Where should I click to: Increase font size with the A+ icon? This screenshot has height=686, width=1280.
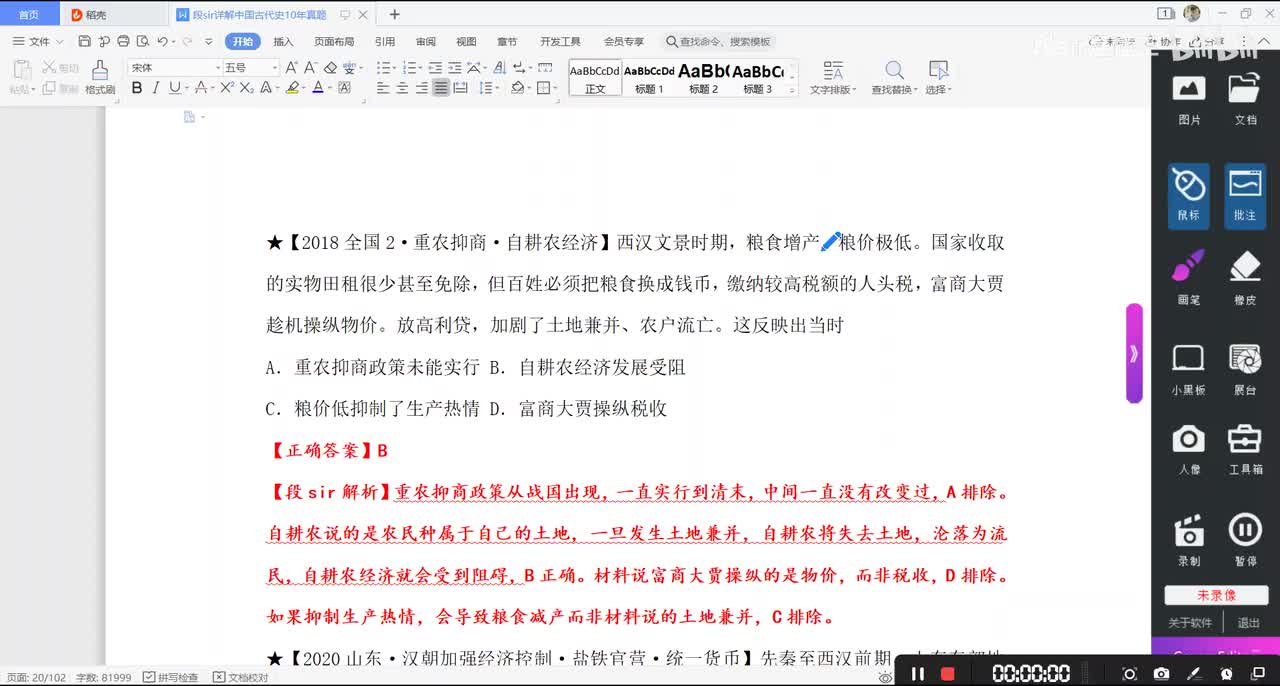pos(292,67)
